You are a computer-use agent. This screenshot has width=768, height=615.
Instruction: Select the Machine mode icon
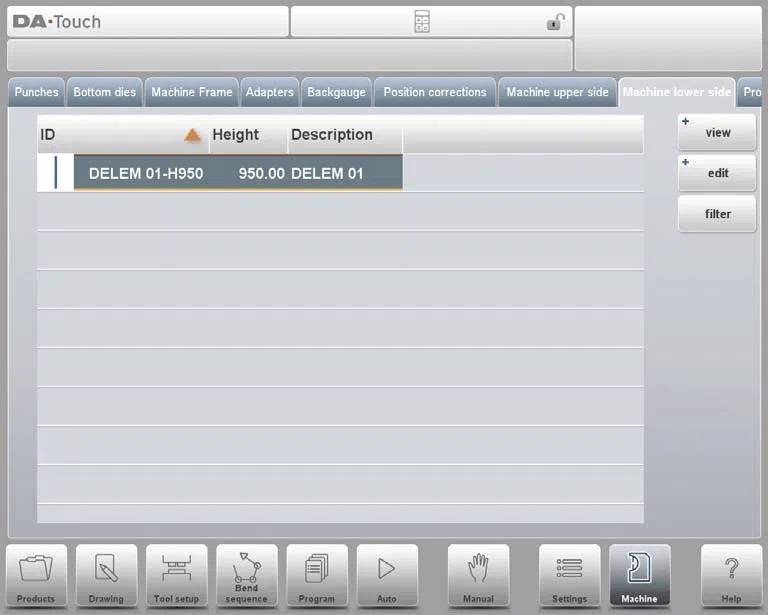(640, 576)
